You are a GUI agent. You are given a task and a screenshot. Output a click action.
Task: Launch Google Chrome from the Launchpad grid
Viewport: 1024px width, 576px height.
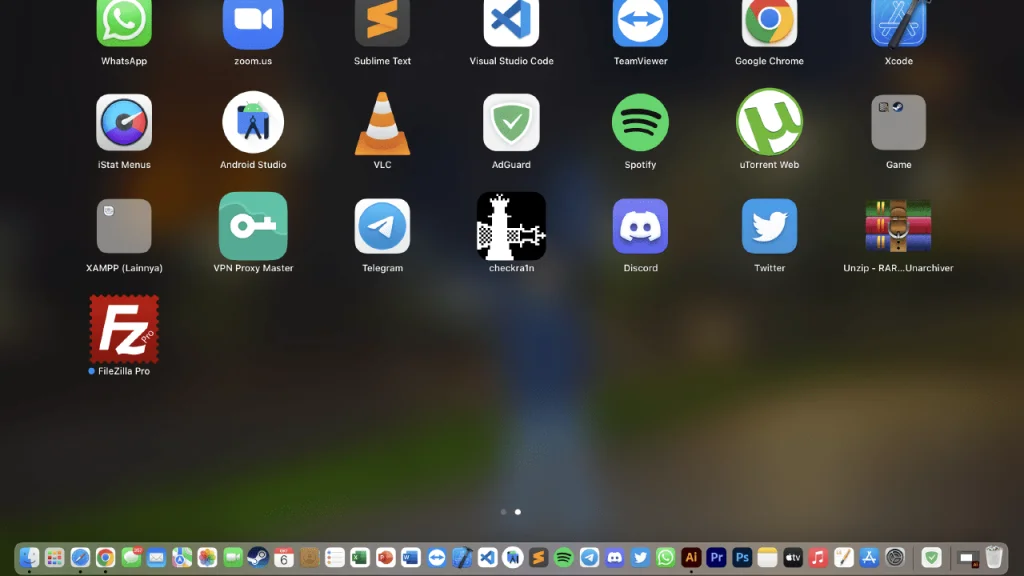point(769,23)
